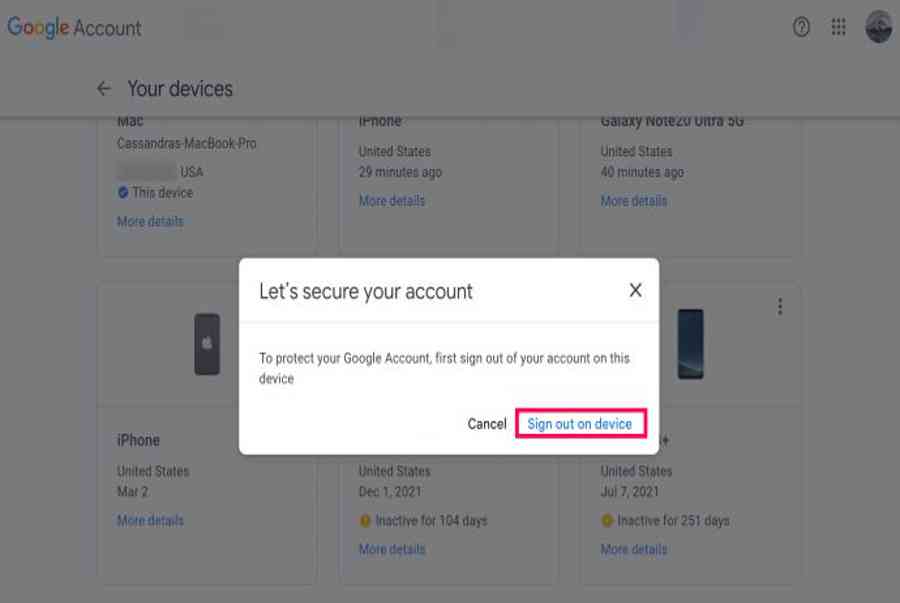900x603 pixels.
Task: Open Google Help via question mark icon
Action: point(801,28)
